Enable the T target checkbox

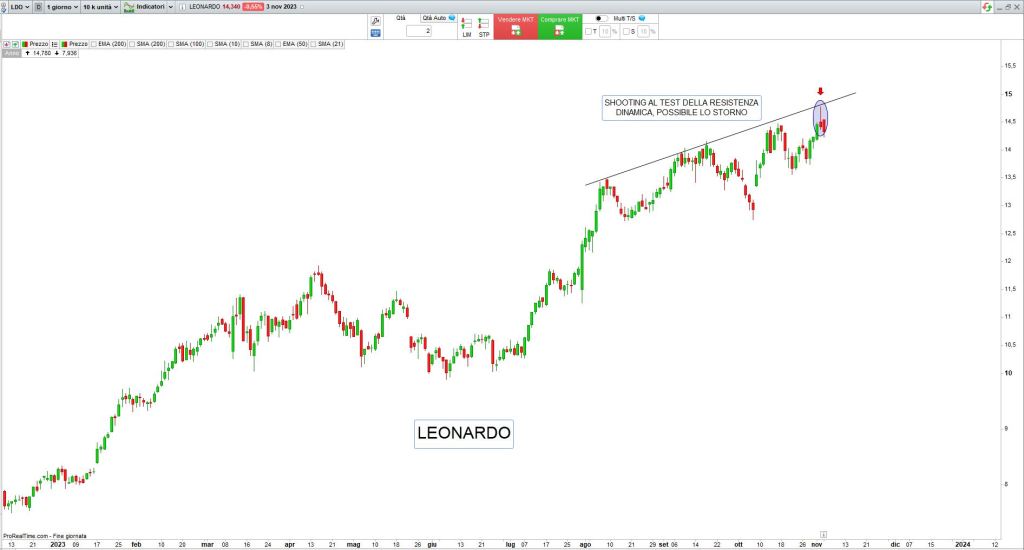588,31
